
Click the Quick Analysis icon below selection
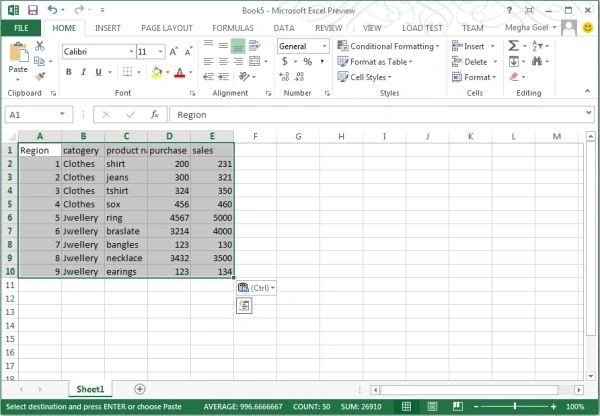(244, 305)
